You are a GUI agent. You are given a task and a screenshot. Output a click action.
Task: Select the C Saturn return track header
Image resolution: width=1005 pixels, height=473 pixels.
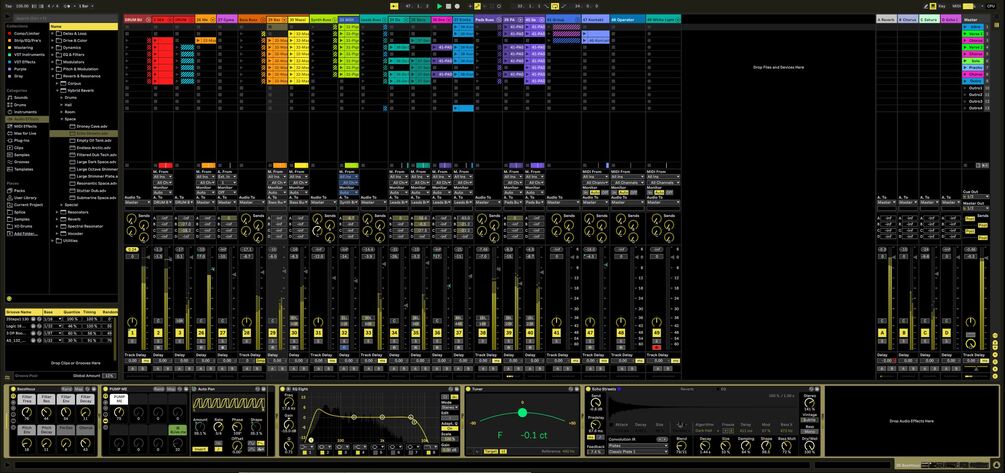(928, 20)
